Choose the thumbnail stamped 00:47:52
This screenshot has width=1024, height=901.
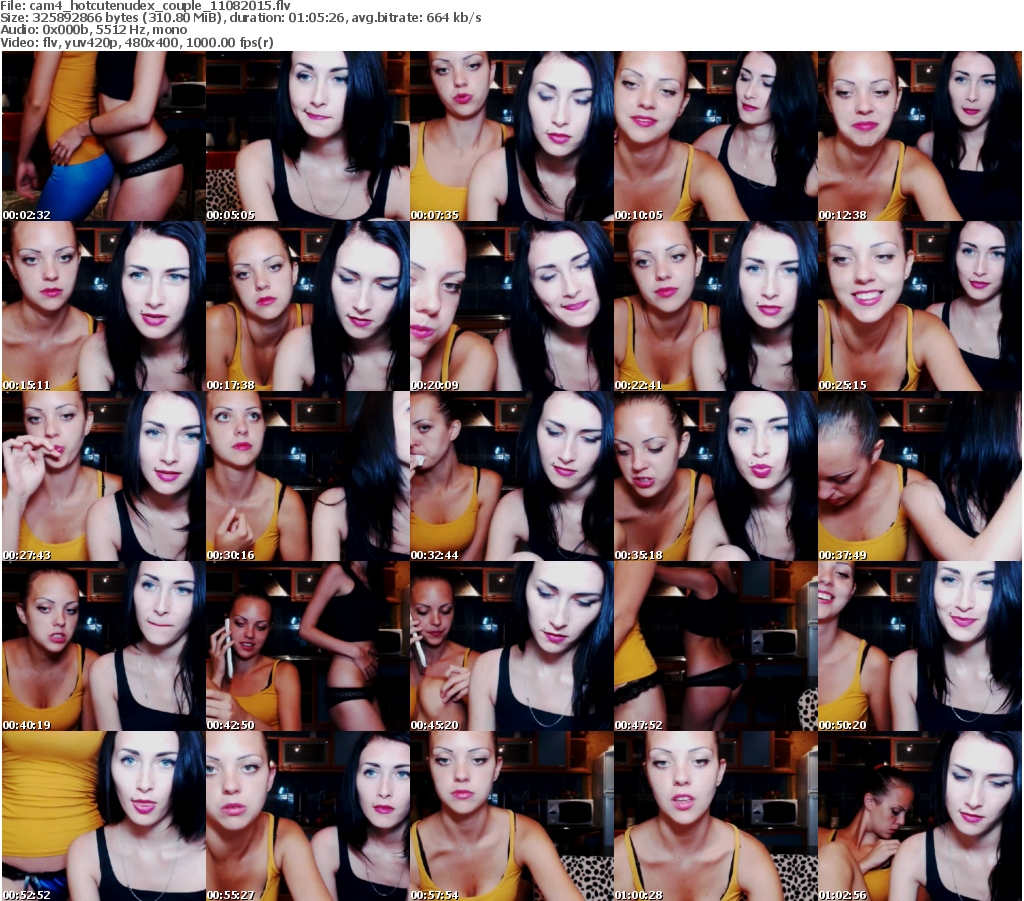click(716, 646)
